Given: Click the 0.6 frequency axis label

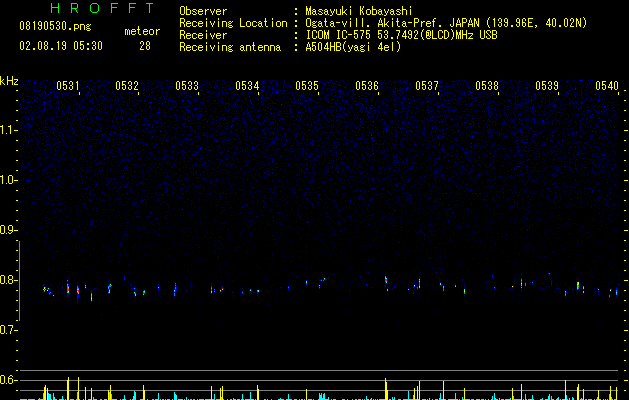Looking at the screenshot, I should 8,380.
